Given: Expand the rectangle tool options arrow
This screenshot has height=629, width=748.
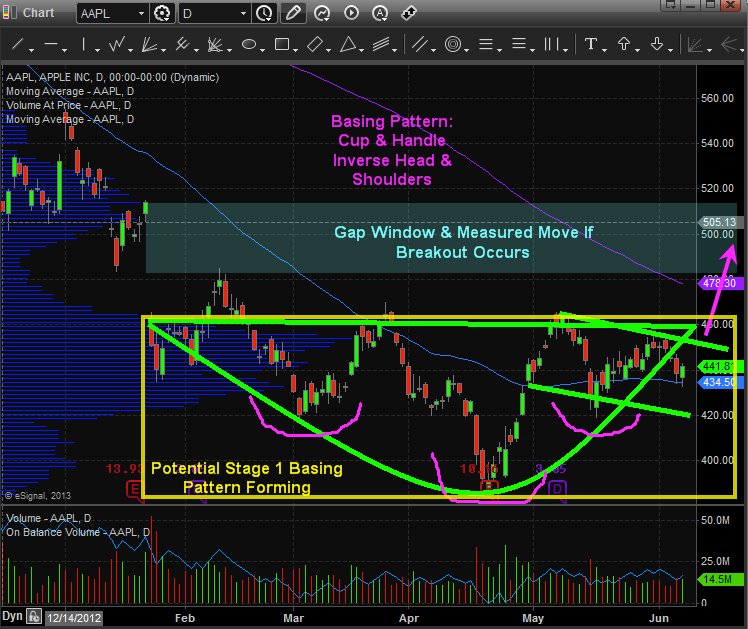Looking at the screenshot, I should pyautogui.click(x=295, y=50).
